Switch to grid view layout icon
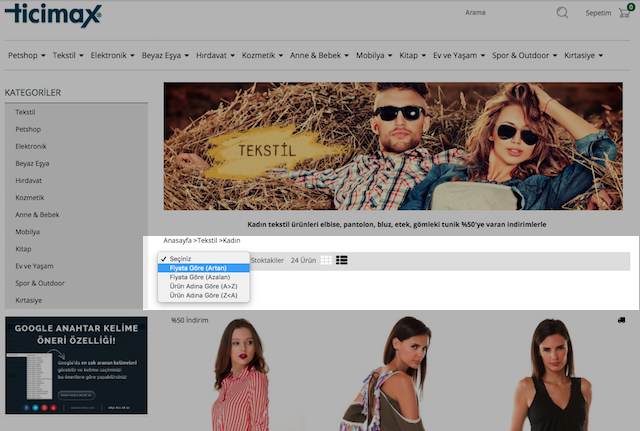 [x=326, y=260]
